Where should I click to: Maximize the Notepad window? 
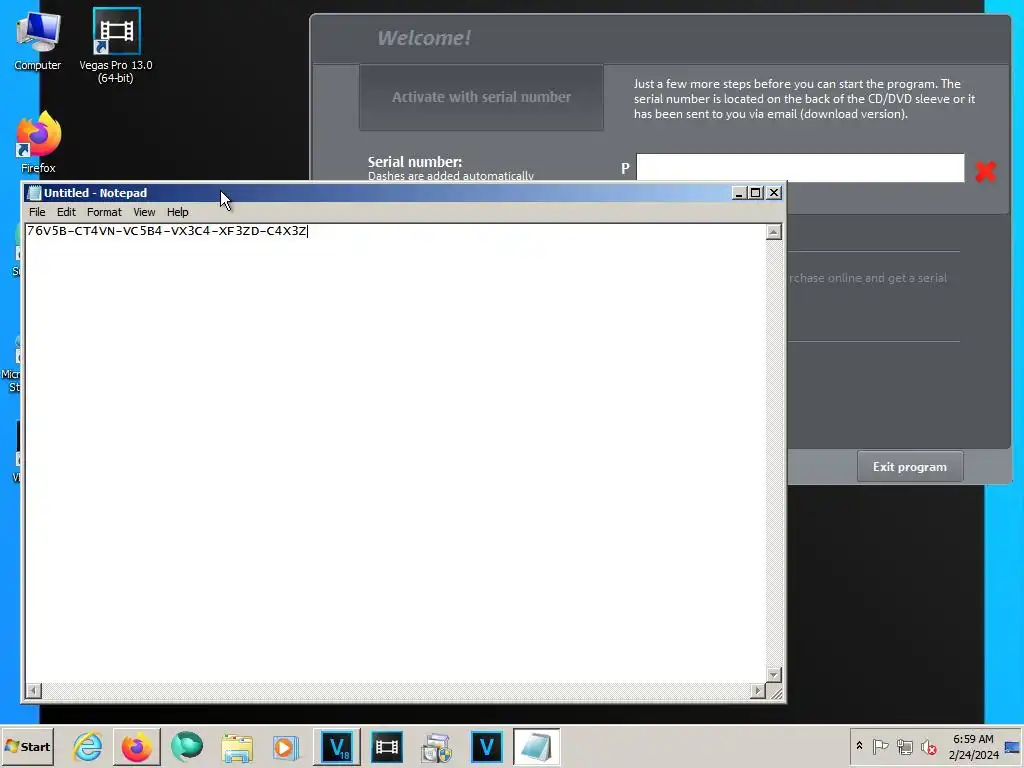coord(756,193)
